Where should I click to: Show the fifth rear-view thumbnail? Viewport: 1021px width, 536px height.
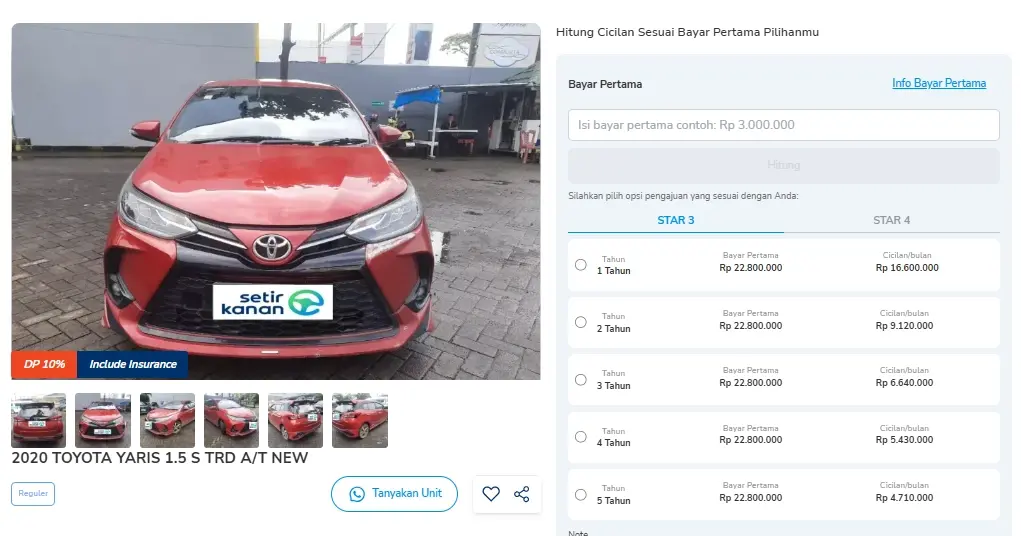click(295, 420)
